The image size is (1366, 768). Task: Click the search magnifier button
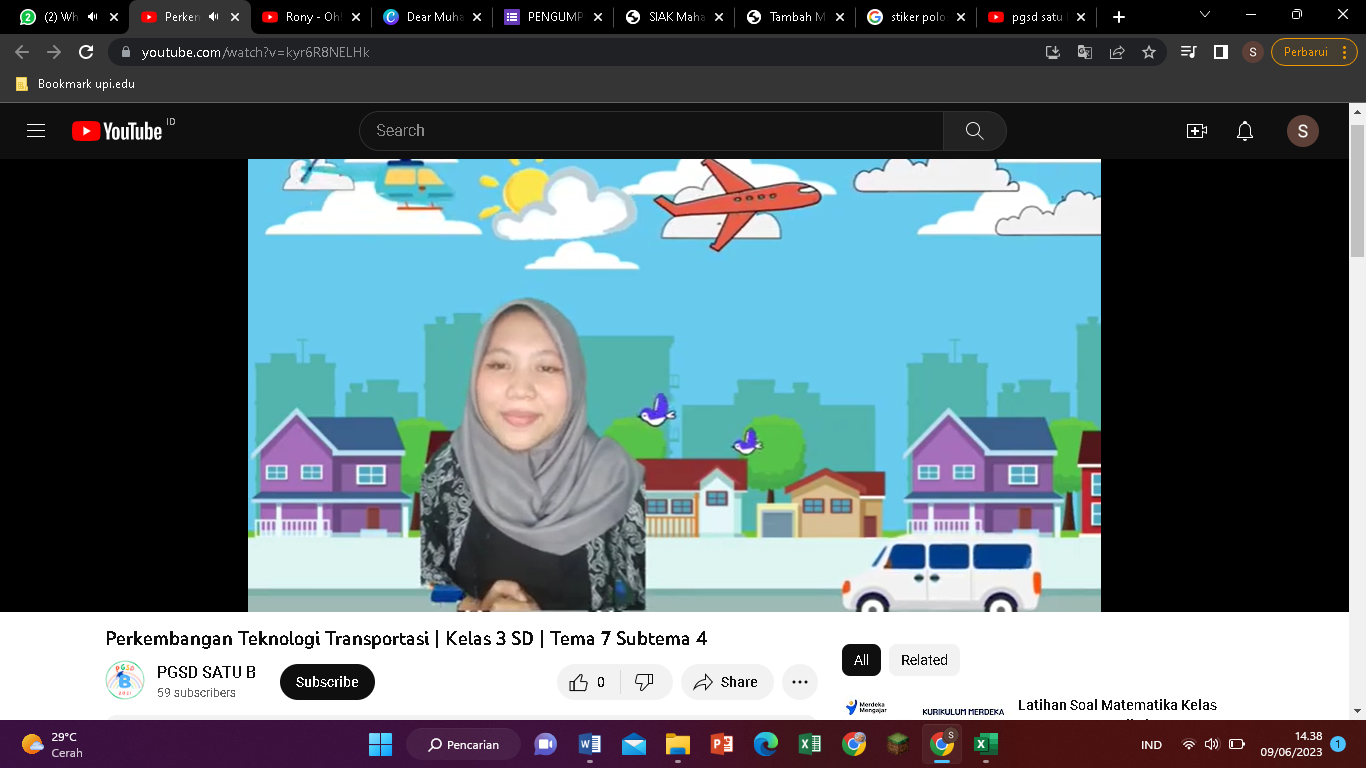(x=974, y=131)
